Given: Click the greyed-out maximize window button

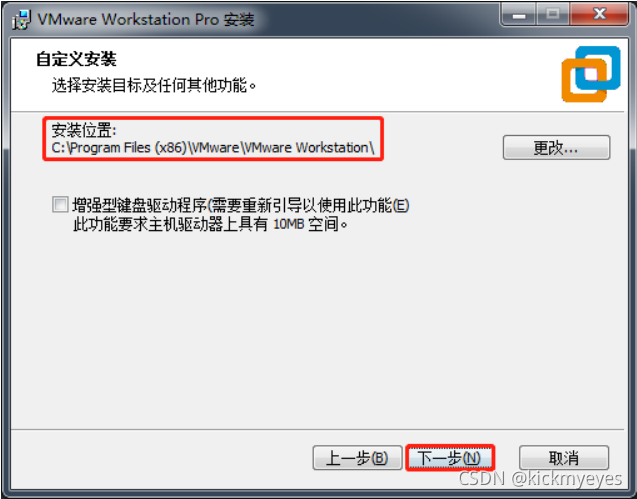Looking at the screenshot, I should tap(552, 15).
